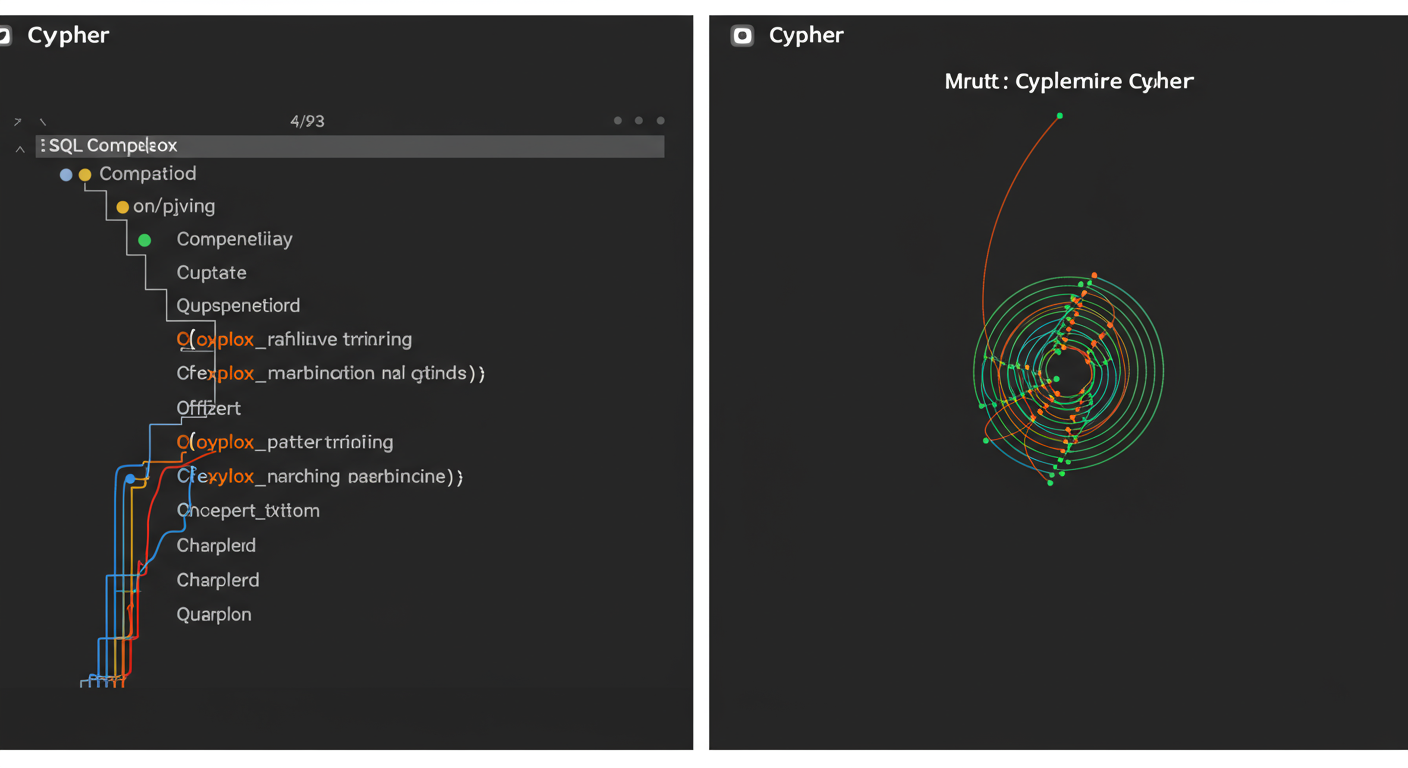Select the SQL Compelsox header row
Viewport: 1408px width, 768px height.
pyautogui.click(x=350, y=146)
